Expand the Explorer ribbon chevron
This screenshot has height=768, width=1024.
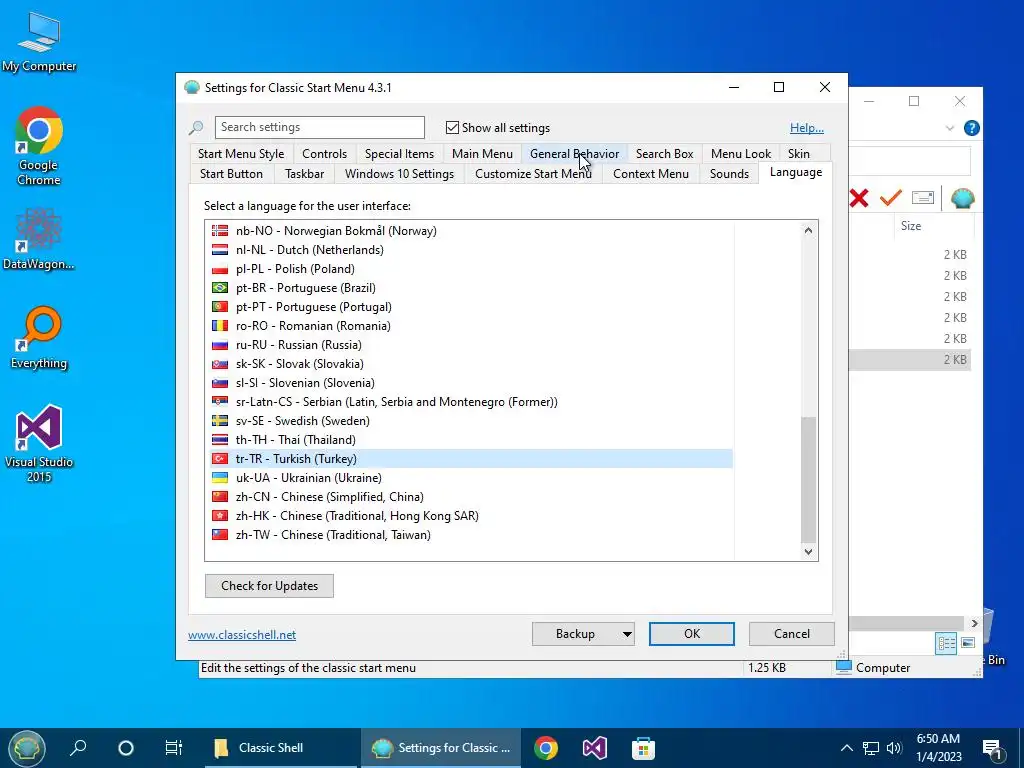tap(950, 128)
